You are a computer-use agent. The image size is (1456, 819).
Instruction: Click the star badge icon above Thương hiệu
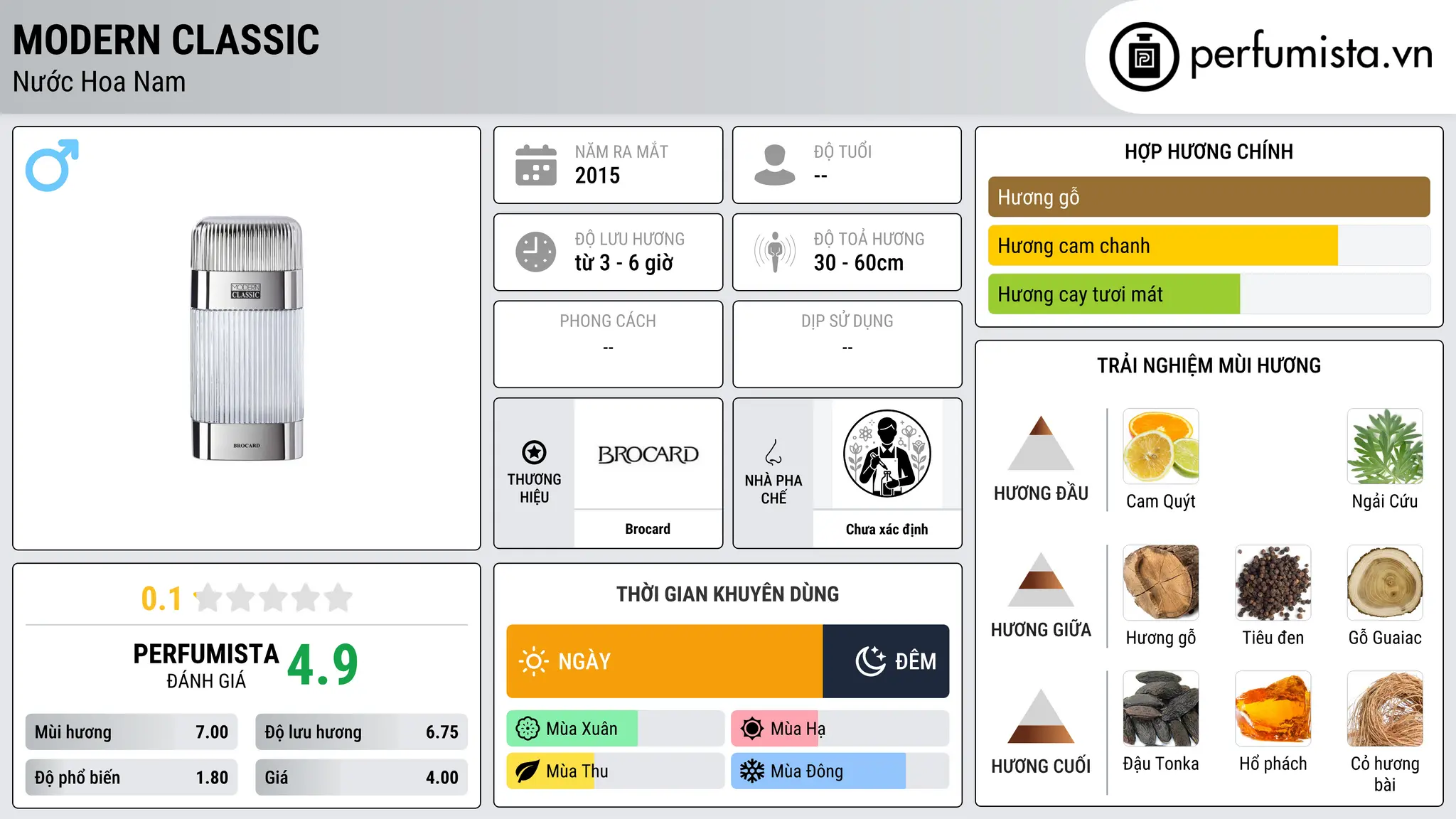point(534,452)
